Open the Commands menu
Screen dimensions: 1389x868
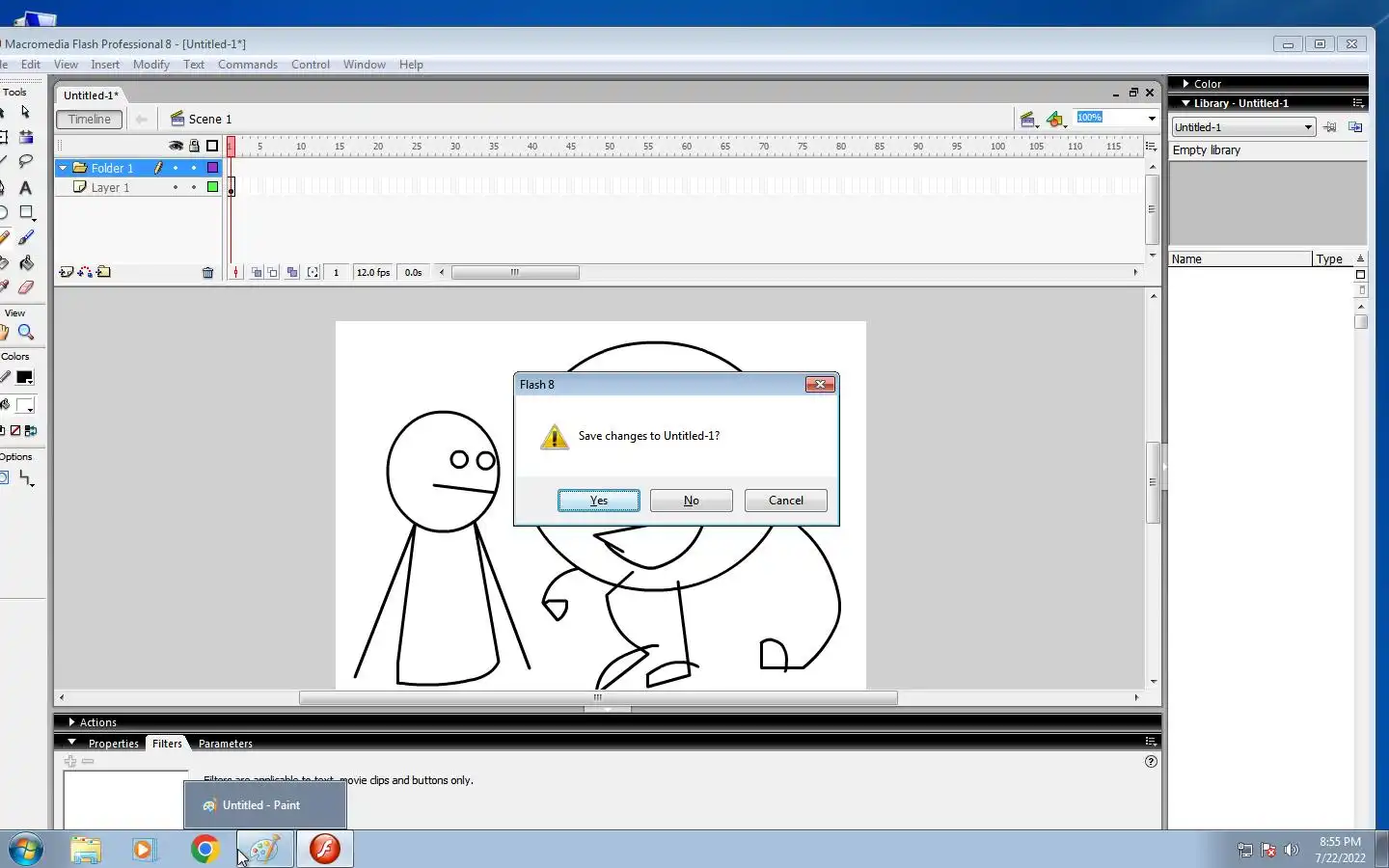pos(248,65)
